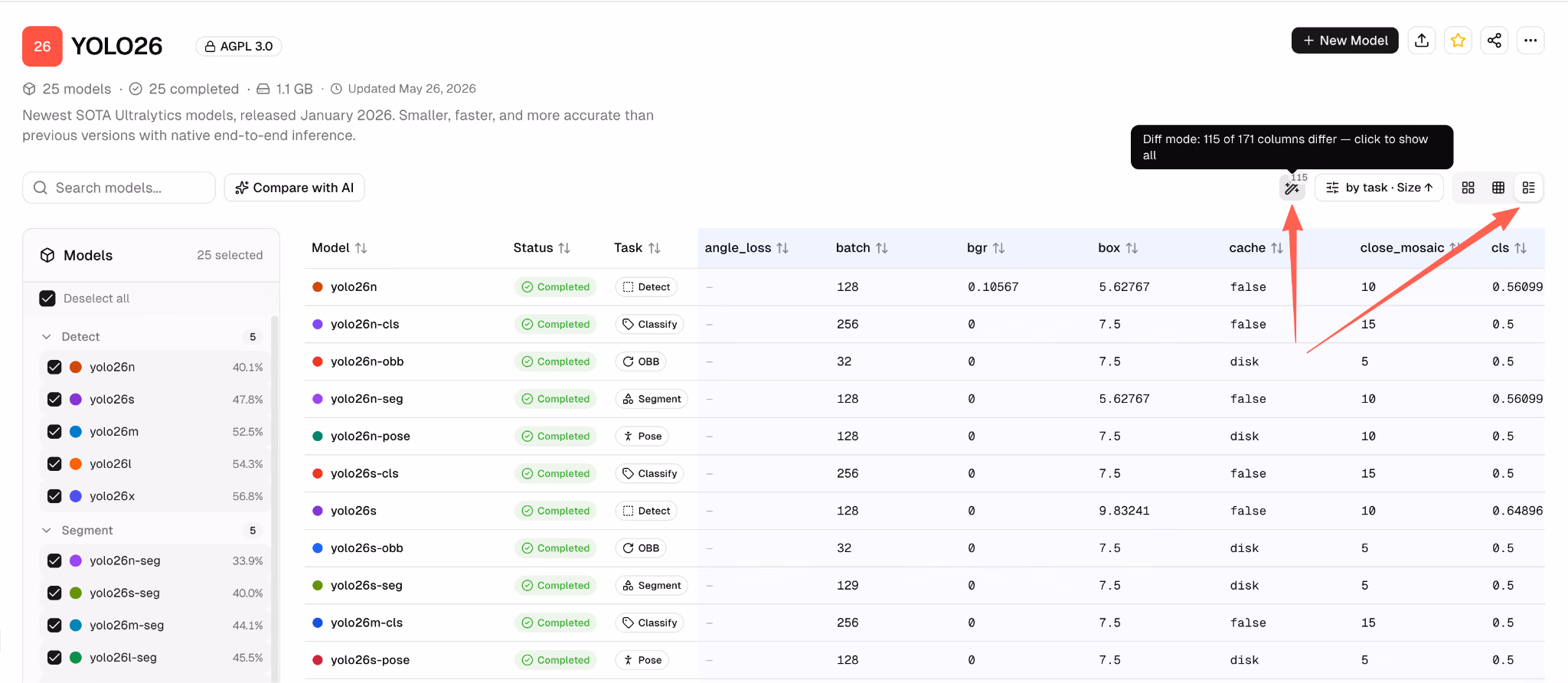Select the list detail view icon
The height and width of the screenshot is (683, 1568).
click(x=1529, y=188)
